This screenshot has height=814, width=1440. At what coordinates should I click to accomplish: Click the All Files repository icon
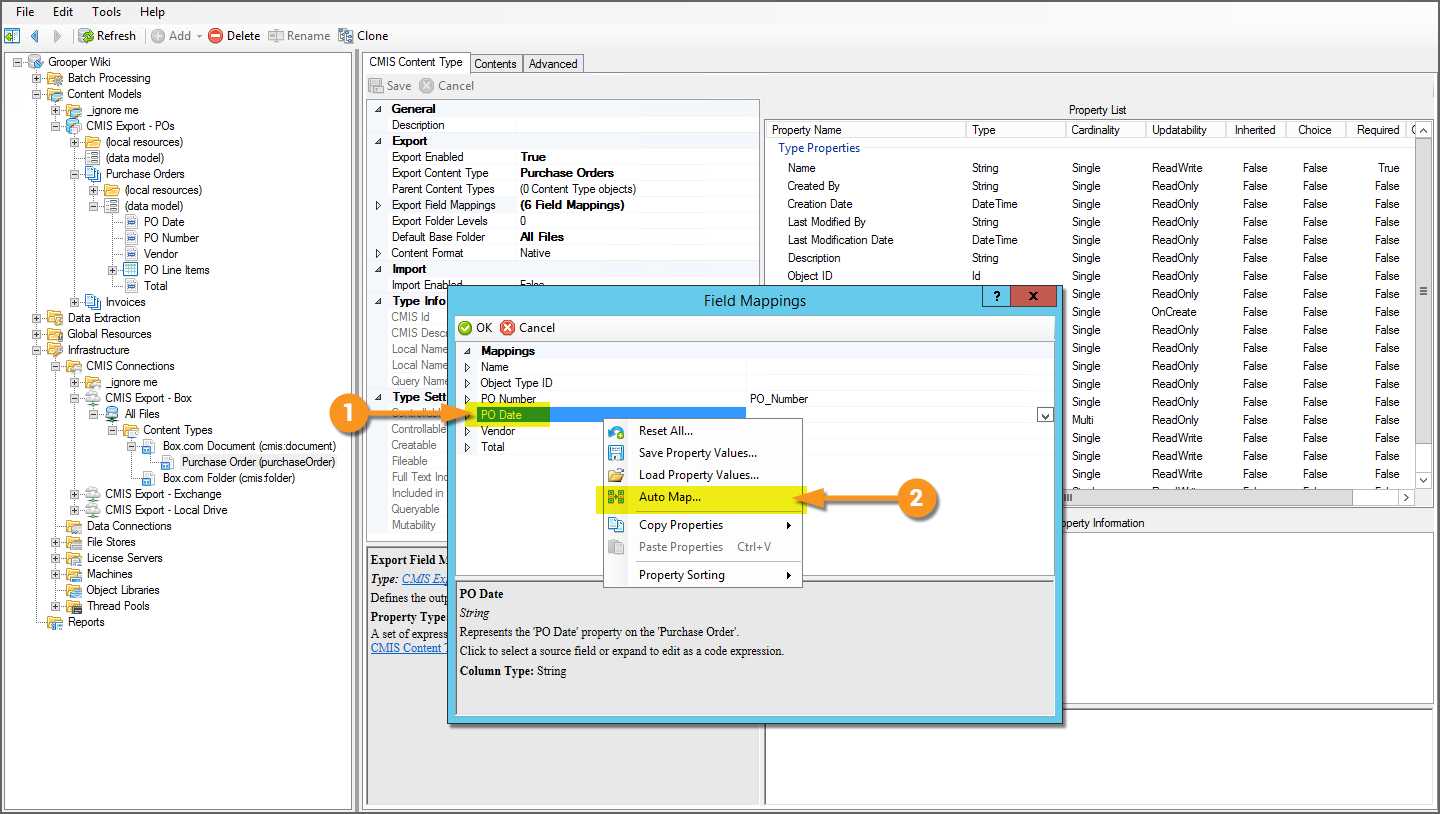click(x=112, y=414)
